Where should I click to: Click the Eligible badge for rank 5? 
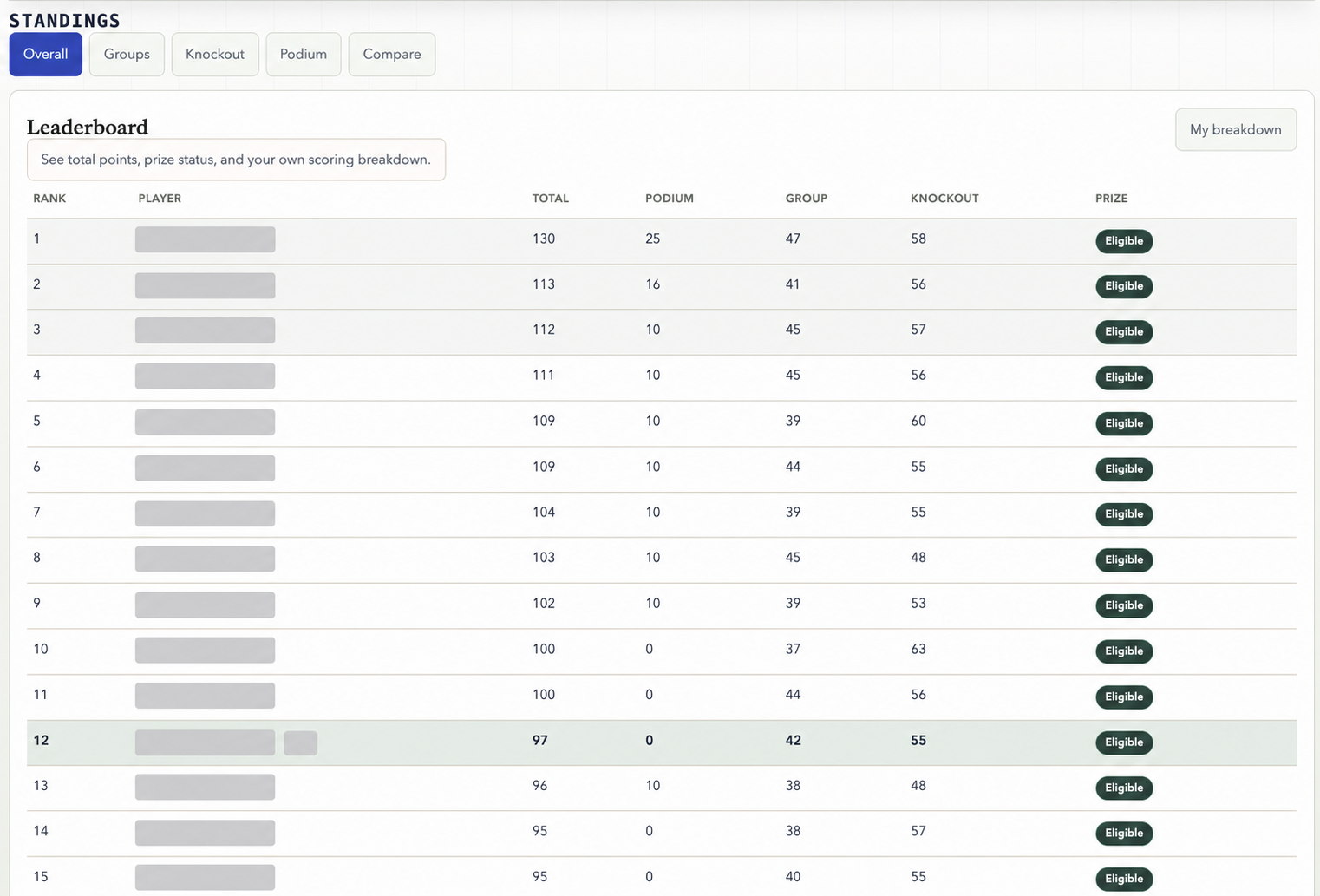[x=1124, y=423]
